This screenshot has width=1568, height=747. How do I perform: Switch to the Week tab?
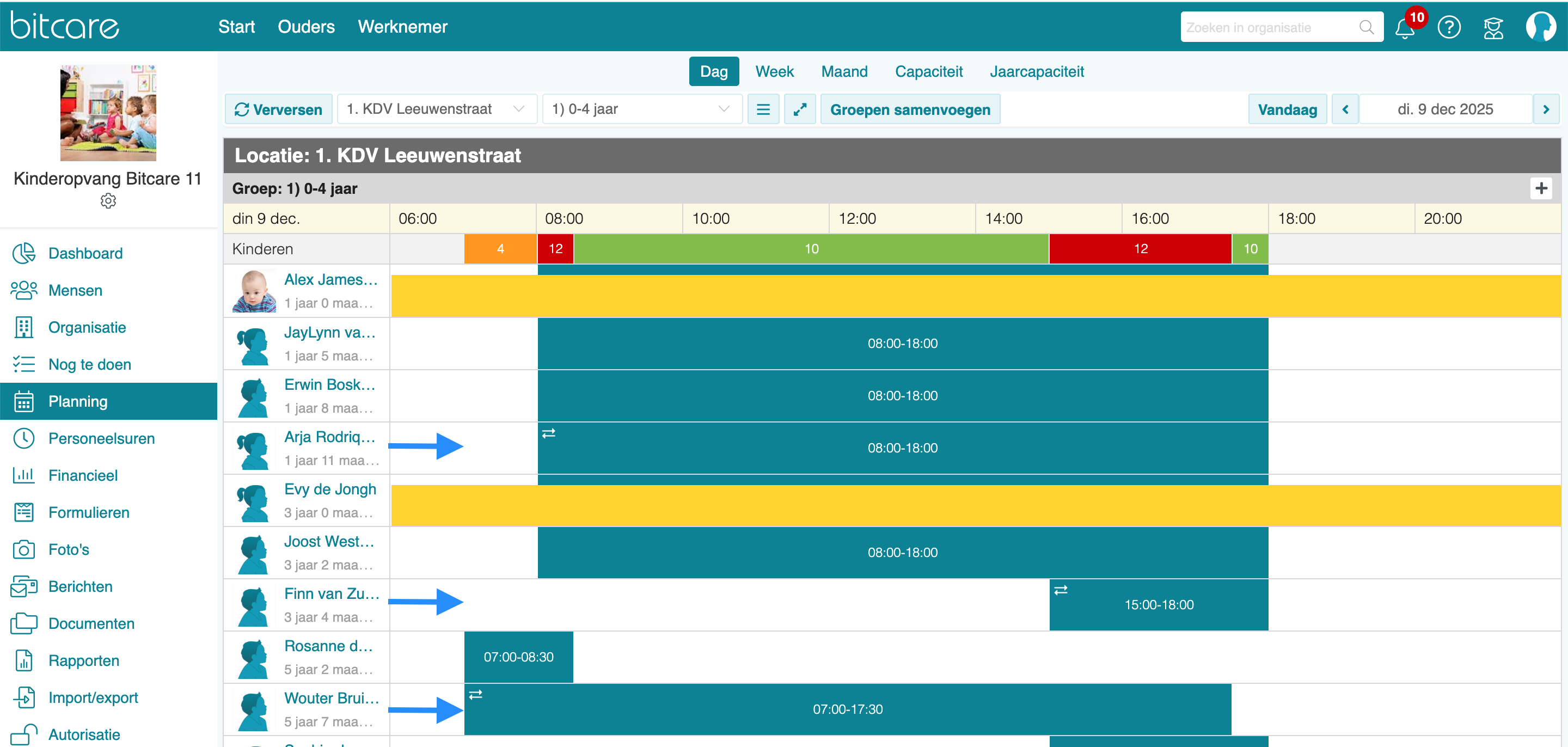click(774, 72)
